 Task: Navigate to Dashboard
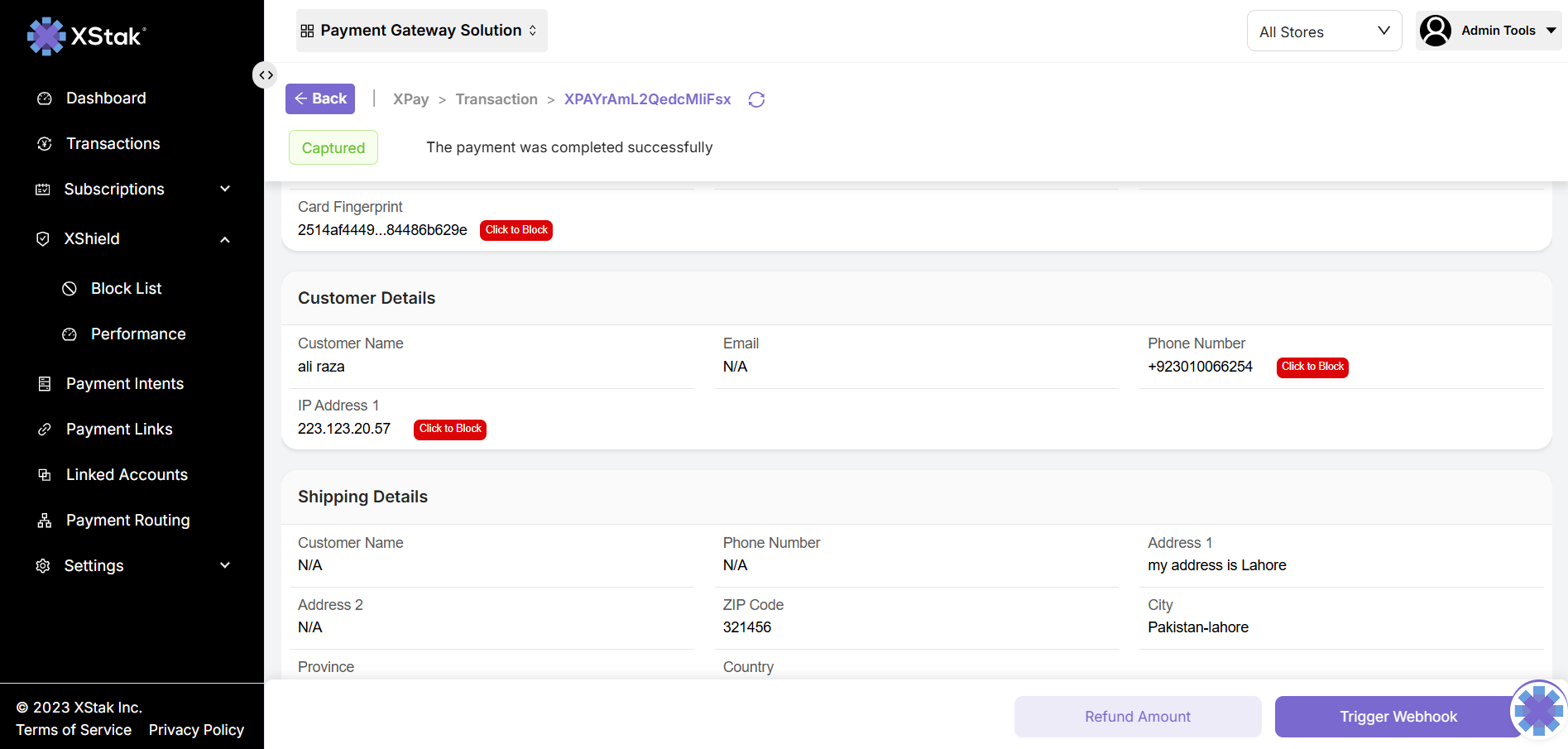(106, 98)
